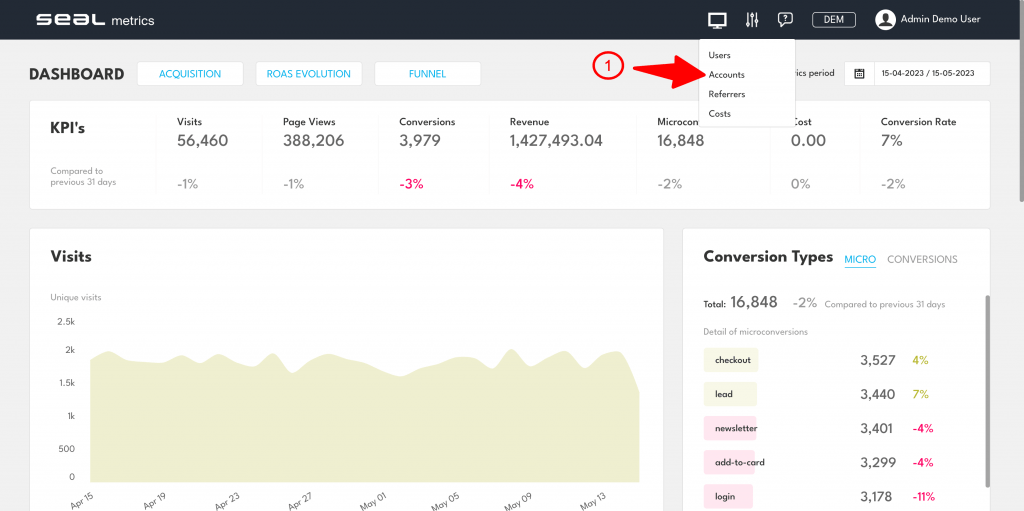Open the date range 15-04-2023 / 15-05-2023 field
This screenshot has width=1024, height=511.
click(930, 74)
